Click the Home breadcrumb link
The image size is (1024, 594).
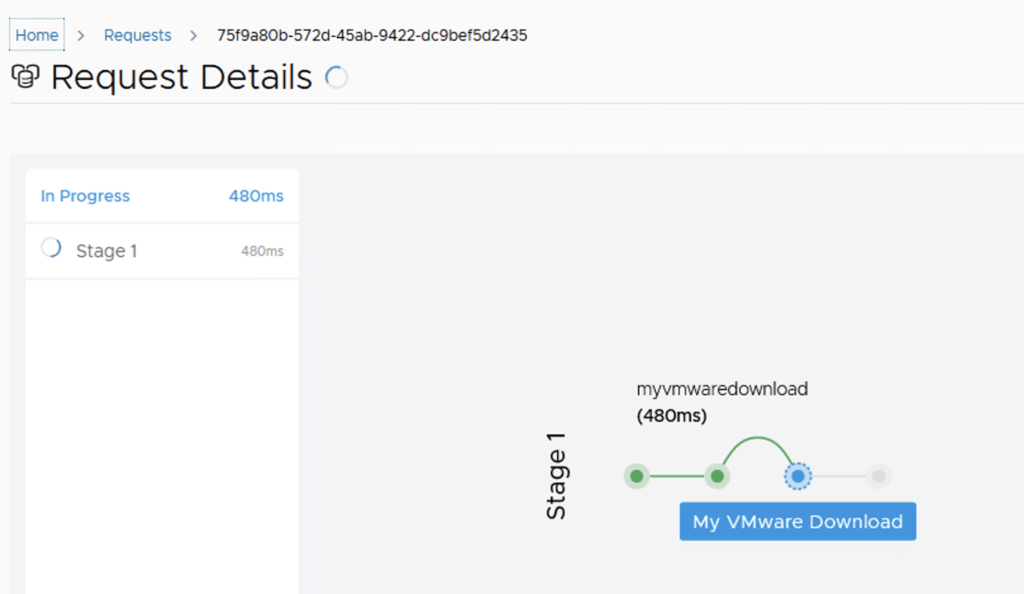coord(37,35)
